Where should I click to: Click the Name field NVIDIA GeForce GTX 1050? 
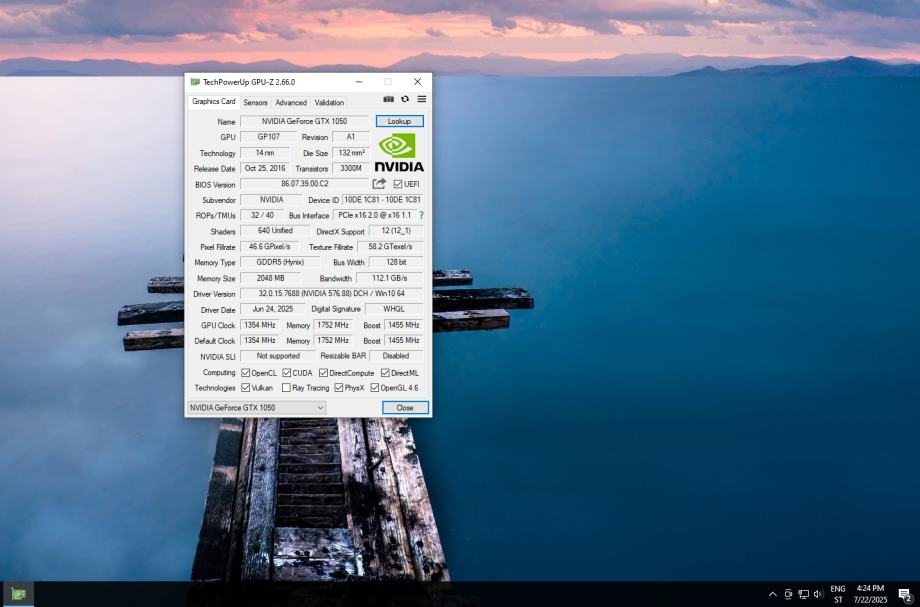click(305, 121)
